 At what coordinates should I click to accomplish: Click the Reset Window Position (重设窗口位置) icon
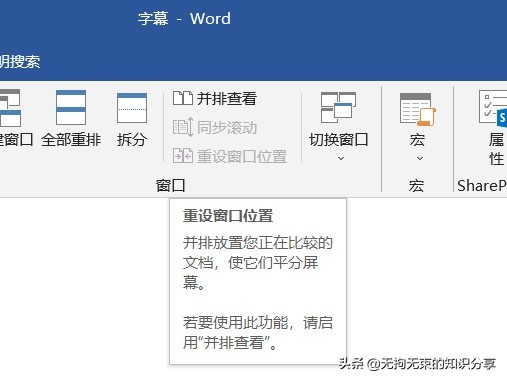pyautogui.click(x=183, y=156)
